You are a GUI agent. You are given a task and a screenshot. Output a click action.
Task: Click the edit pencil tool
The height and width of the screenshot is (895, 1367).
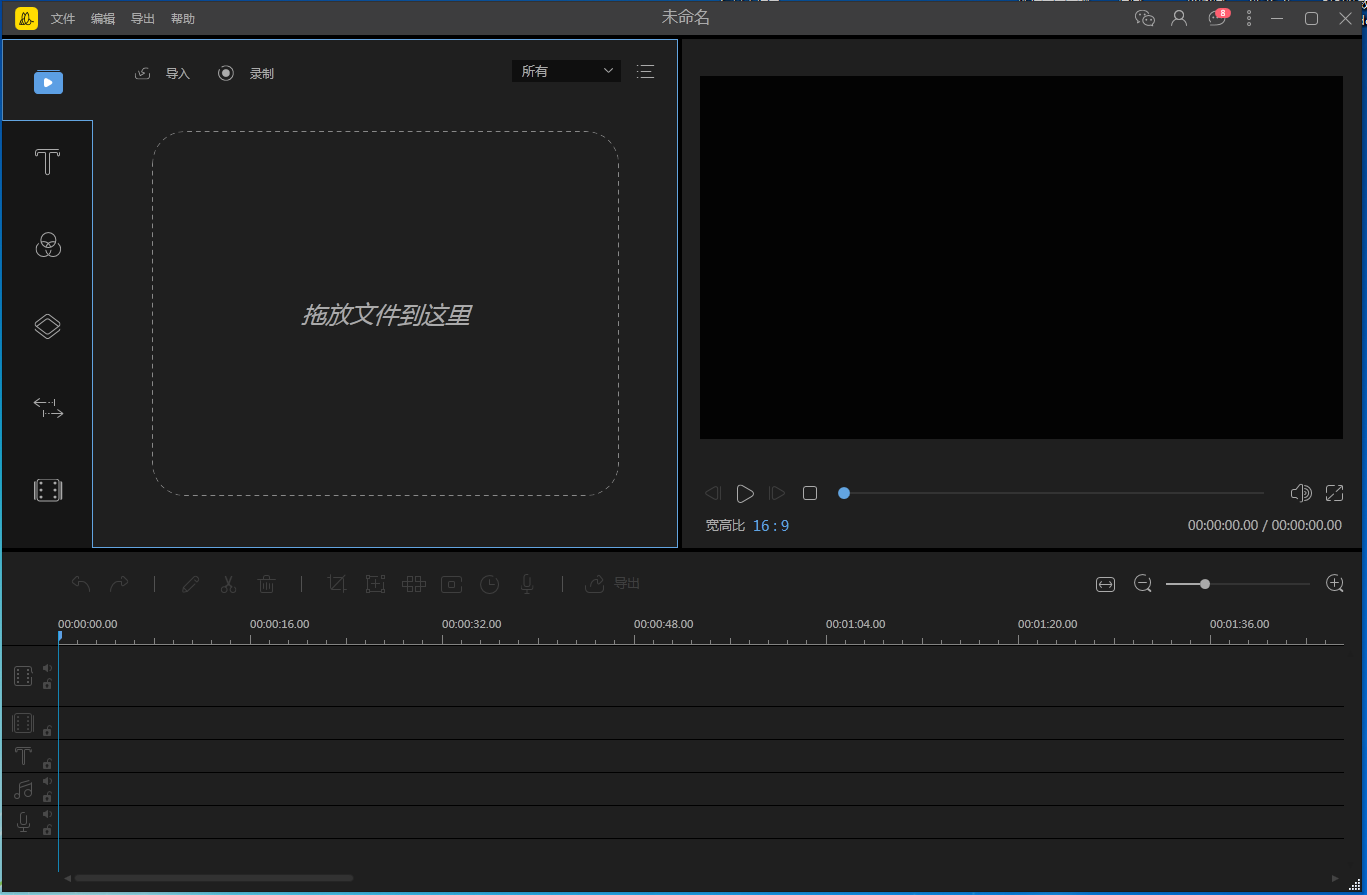coord(190,584)
